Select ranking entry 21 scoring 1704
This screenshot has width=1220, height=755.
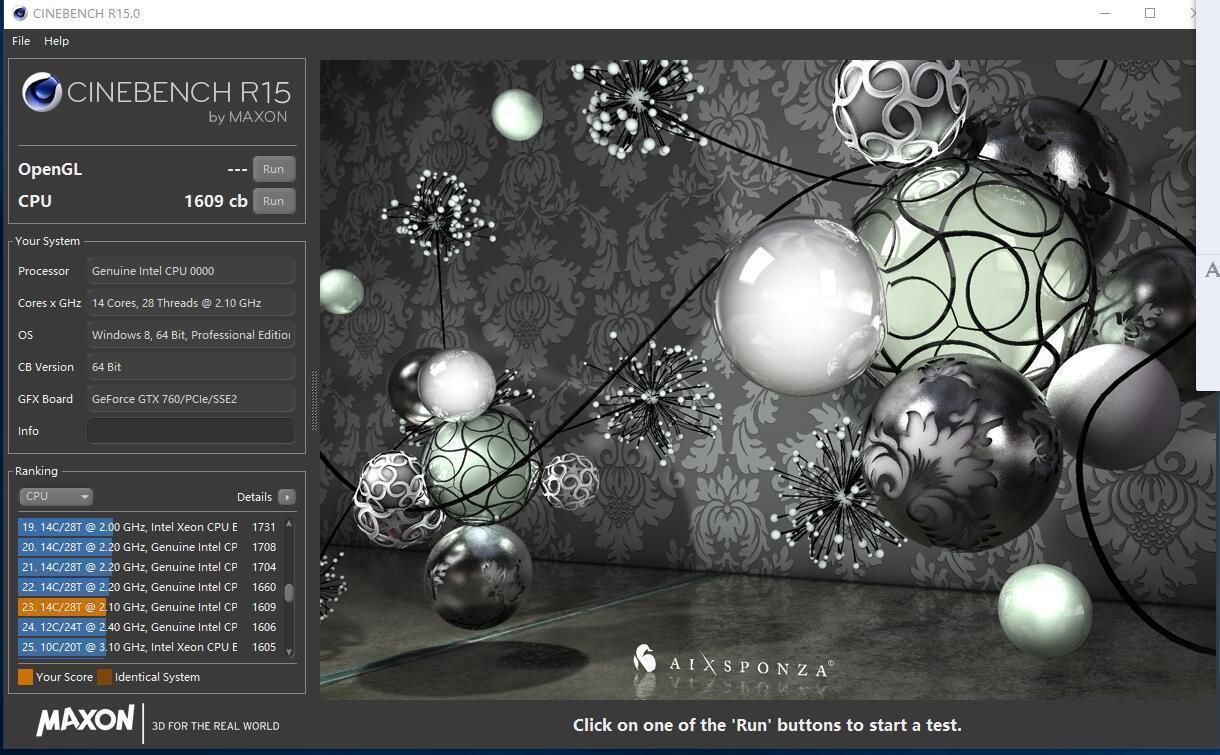point(148,567)
